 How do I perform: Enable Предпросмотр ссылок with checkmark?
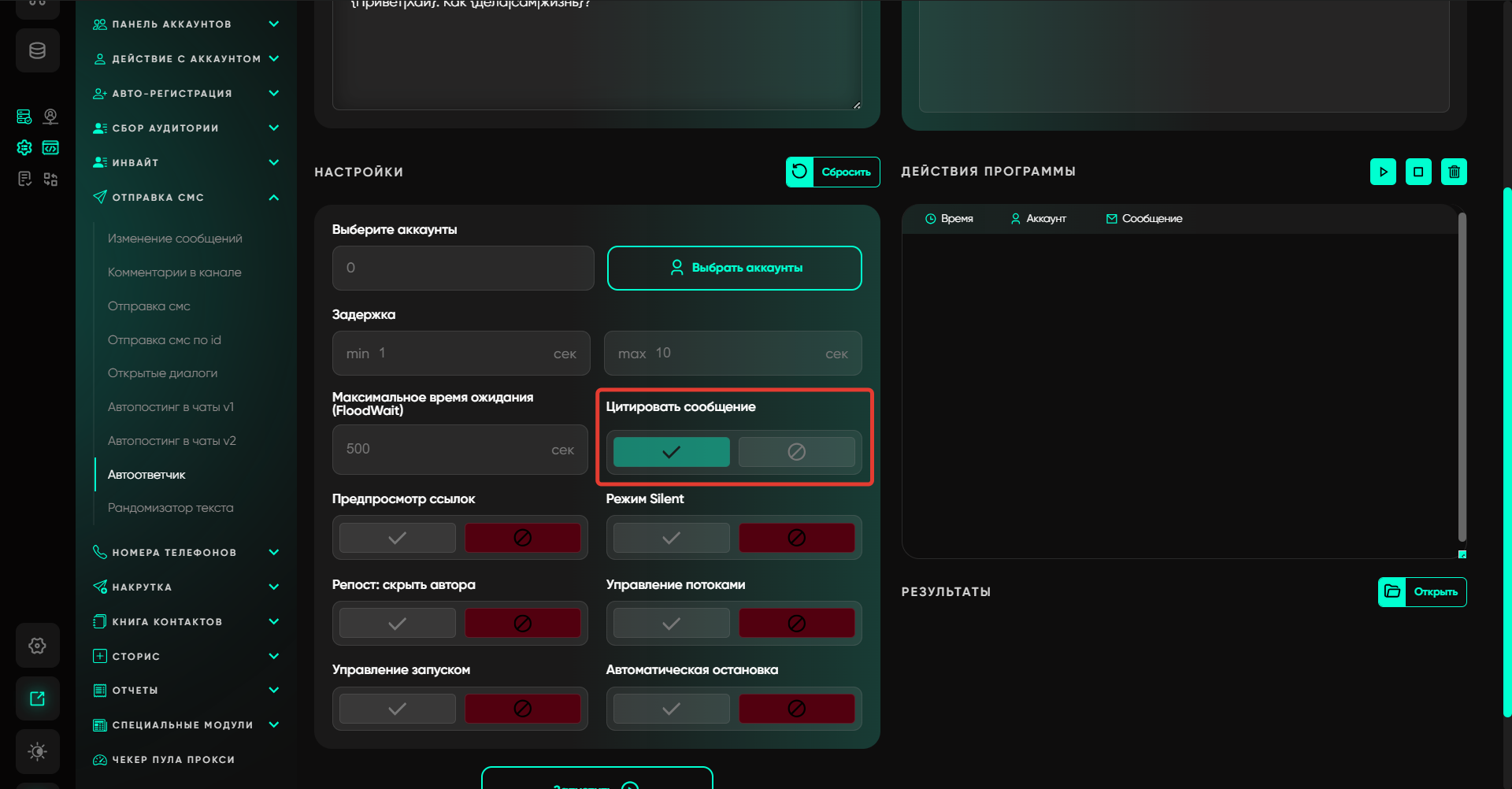(x=398, y=538)
